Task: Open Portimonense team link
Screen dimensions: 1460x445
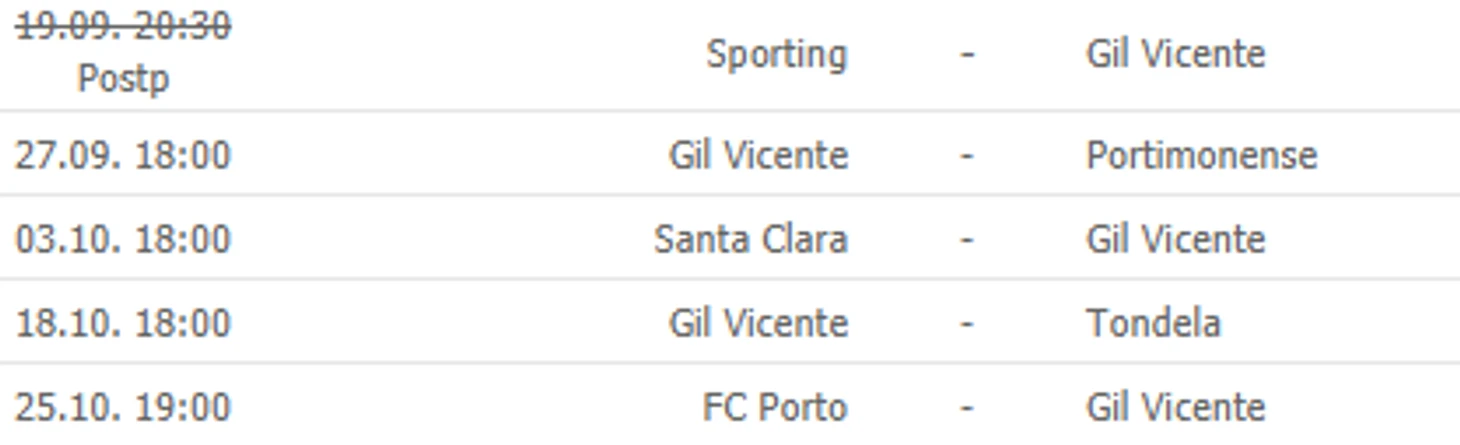Action: pyautogui.click(x=1201, y=155)
